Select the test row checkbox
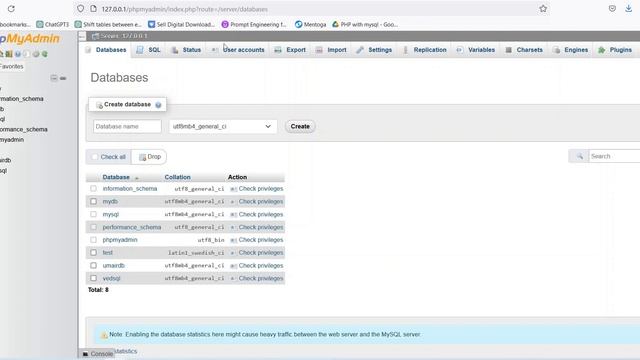640x360 pixels. tap(93, 253)
